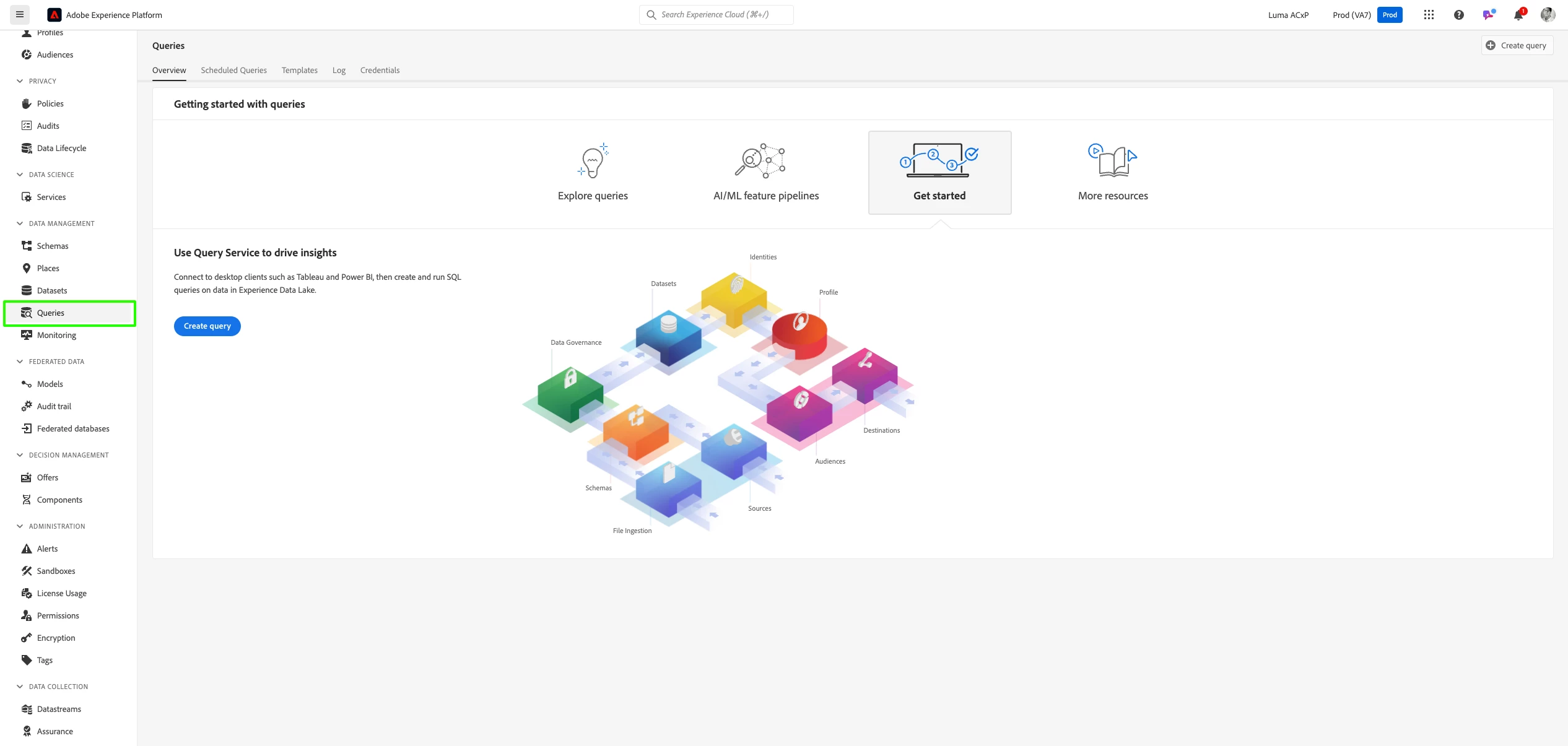Click the hamburger menu icon
This screenshot has width=1568, height=746.
tap(20, 14)
